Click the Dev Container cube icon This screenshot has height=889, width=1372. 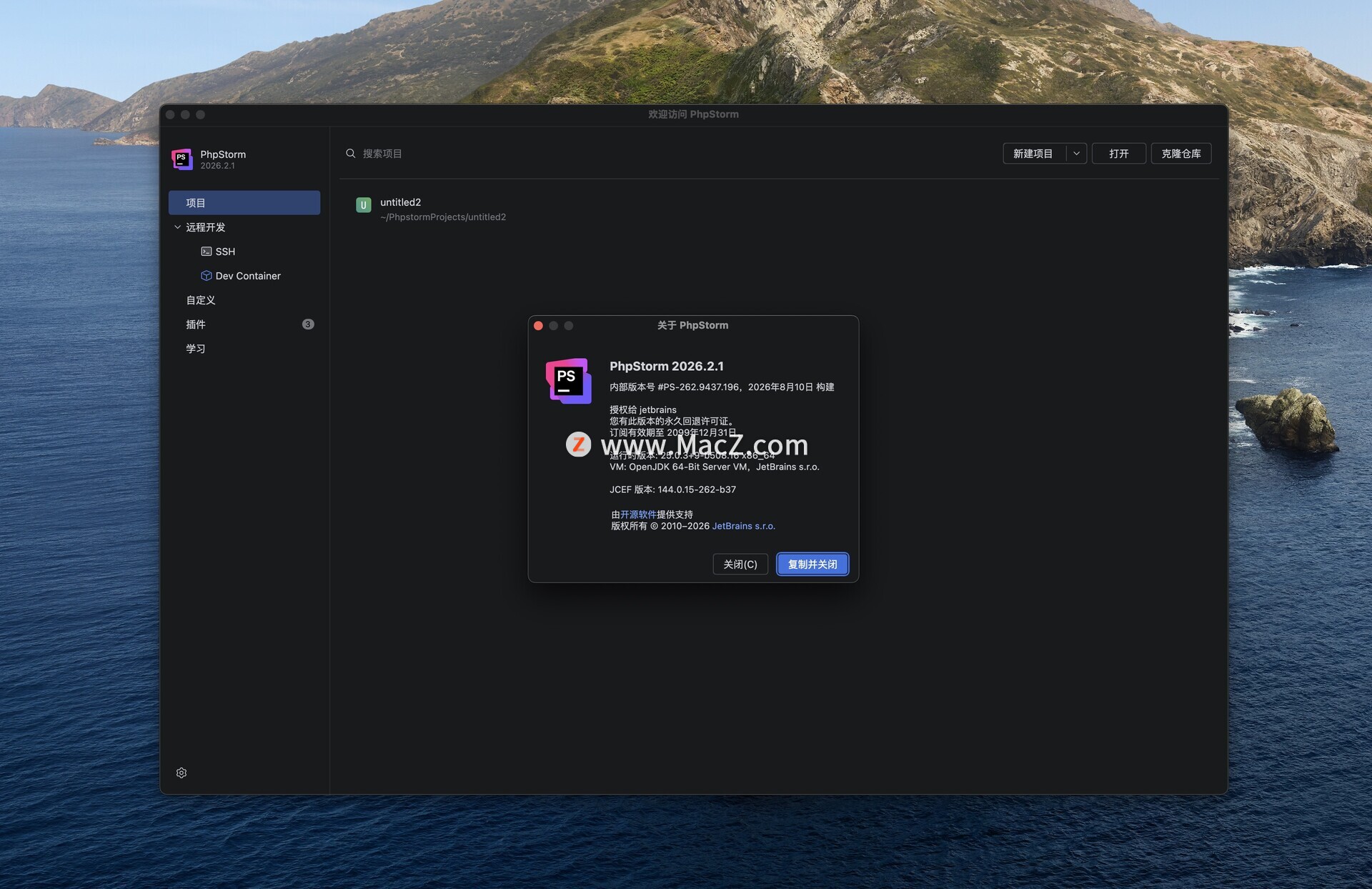click(x=206, y=276)
